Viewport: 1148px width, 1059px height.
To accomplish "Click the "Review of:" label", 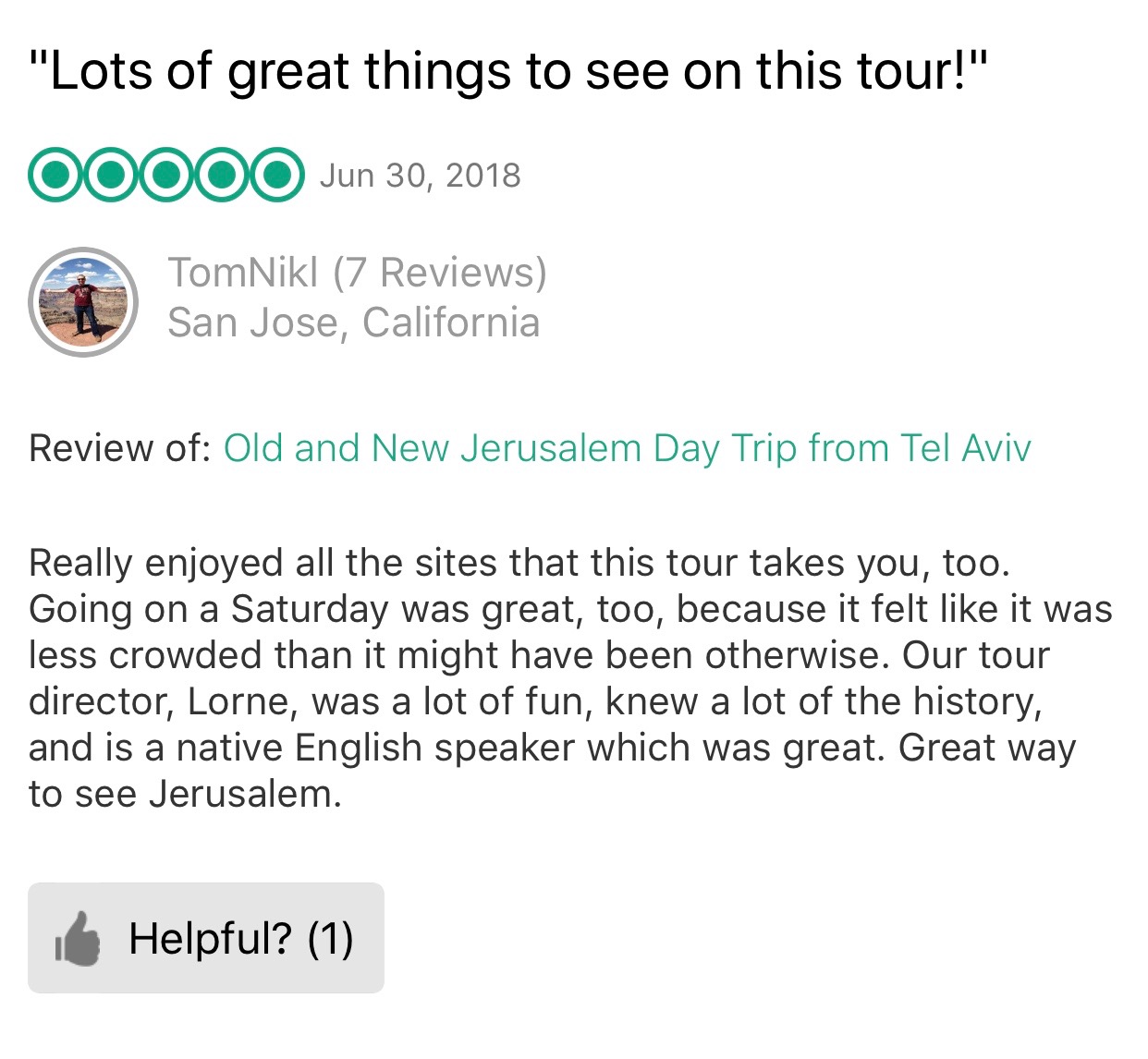I will tap(120, 448).
